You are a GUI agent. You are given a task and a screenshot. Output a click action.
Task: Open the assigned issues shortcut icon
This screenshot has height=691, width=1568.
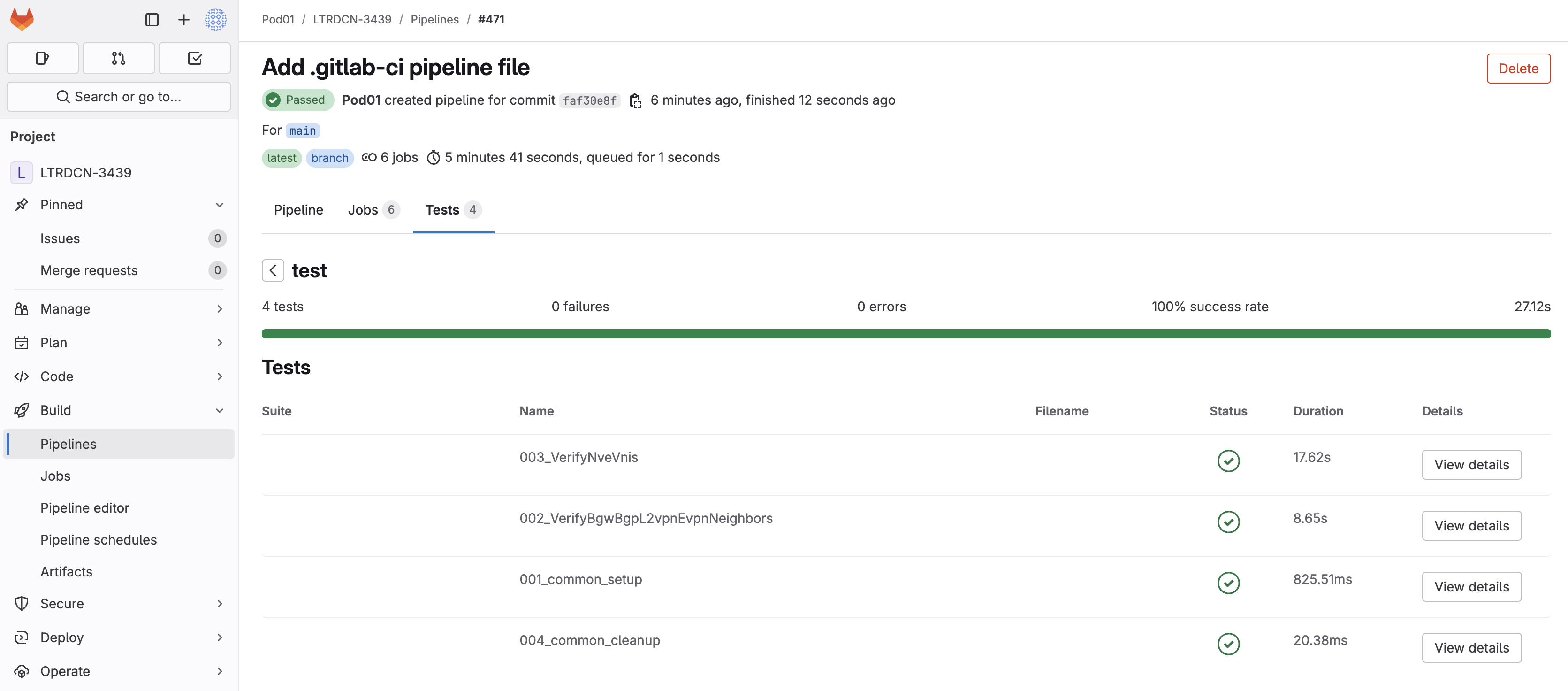pyautogui.click(x=42, y=59)
